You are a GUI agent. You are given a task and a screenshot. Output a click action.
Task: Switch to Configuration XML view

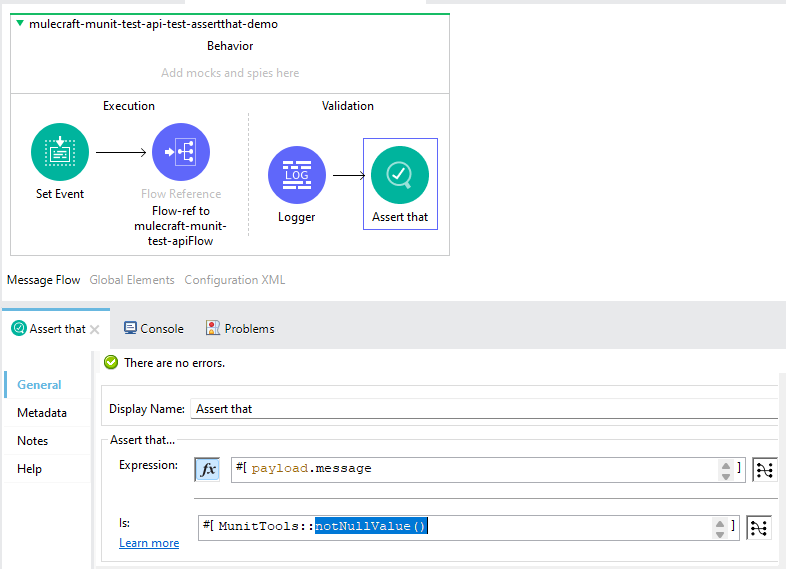[x=234, y=280]
